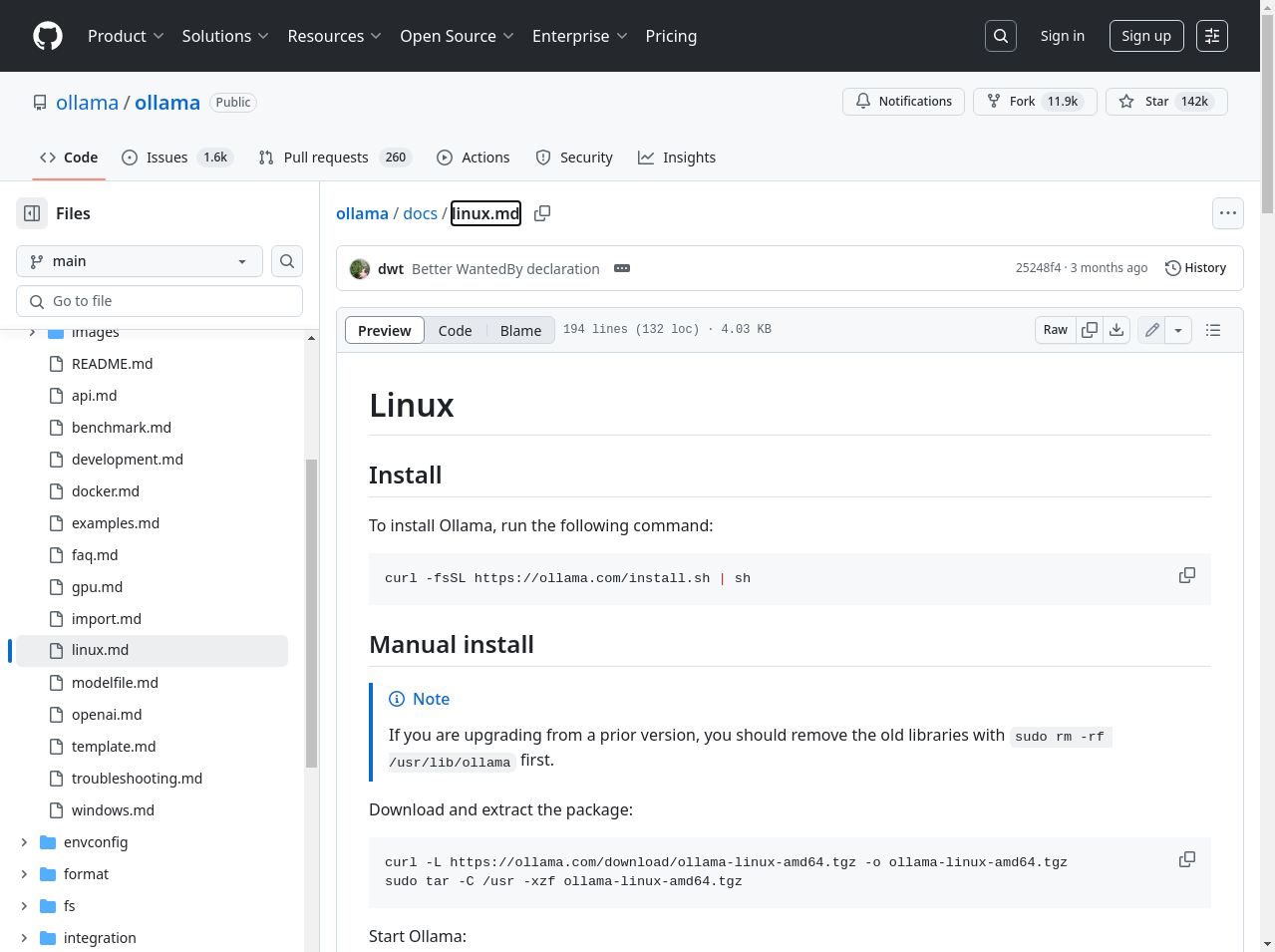The width and height of the screenshot is (1275, 952).
Task: Switch to the Code repository tab
Action: (69, 158)
